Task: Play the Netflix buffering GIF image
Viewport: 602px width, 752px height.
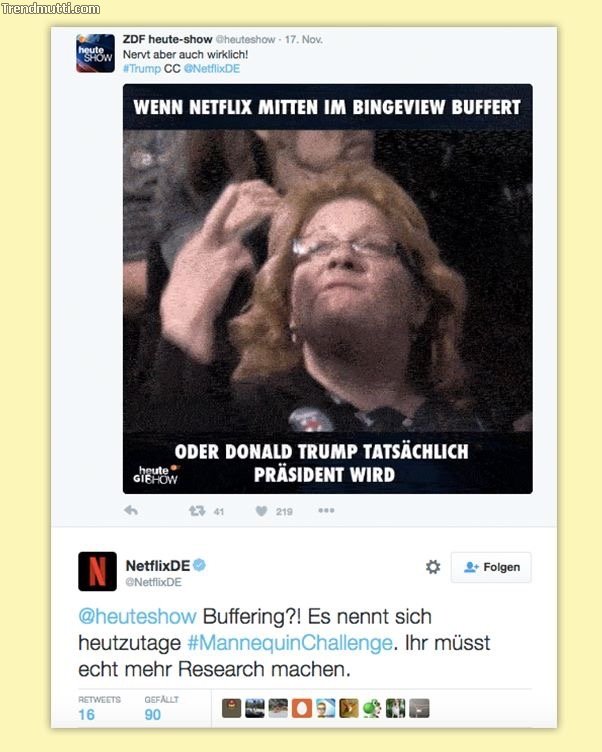Action: [328, 289]
